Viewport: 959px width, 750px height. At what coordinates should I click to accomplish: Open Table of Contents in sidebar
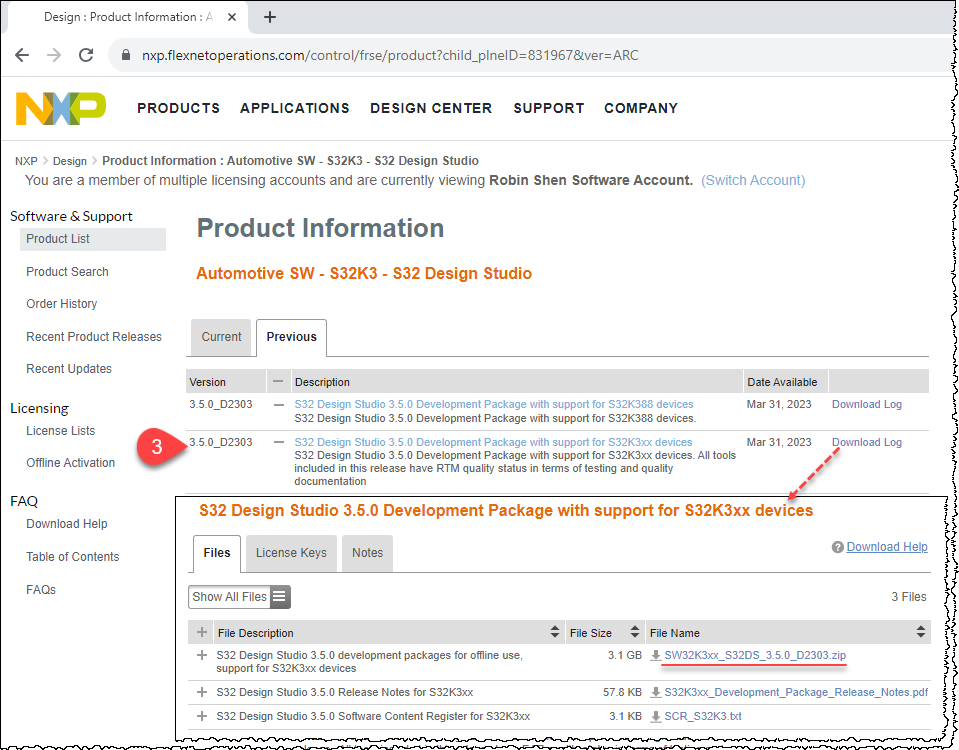pyautogui.click(x=72, y=557)
